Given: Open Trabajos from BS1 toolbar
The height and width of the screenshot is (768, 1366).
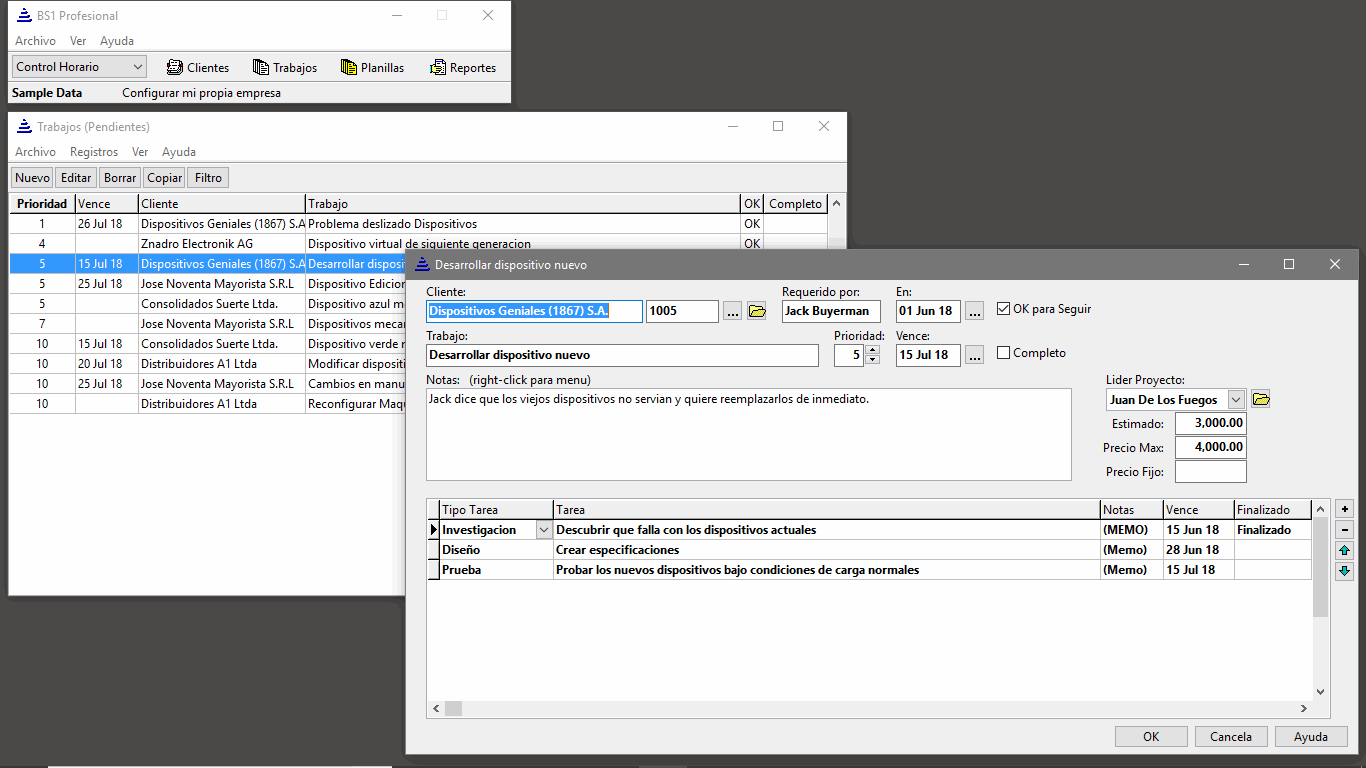Looking at the screenshot, I should click(285, 67).
